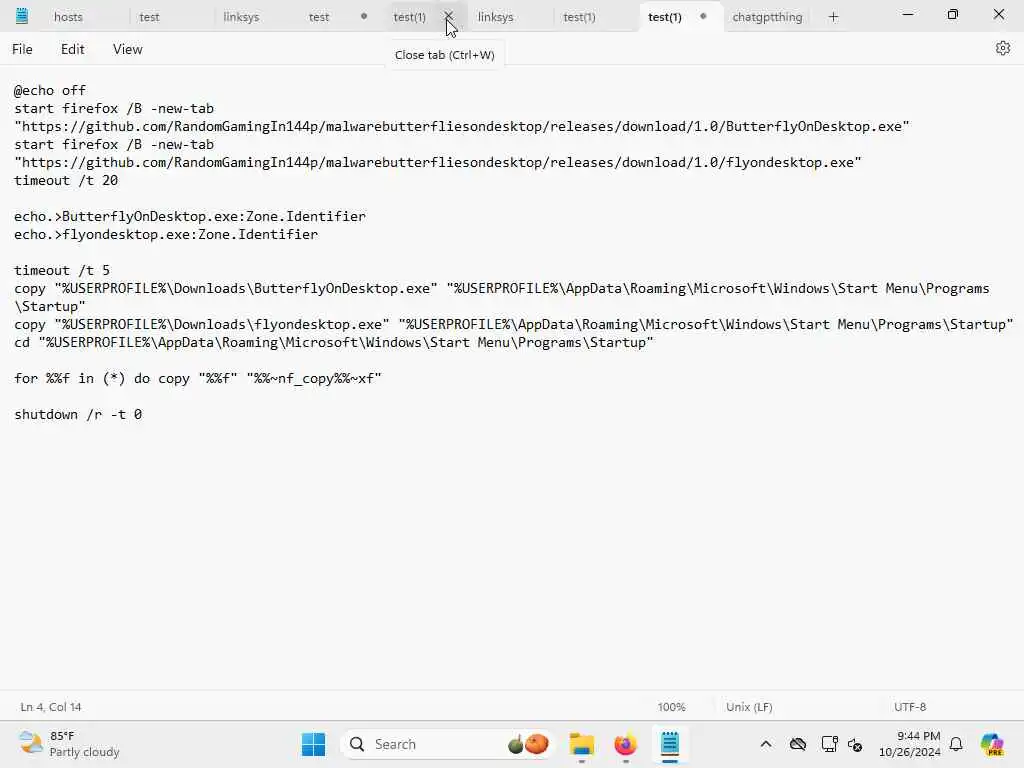
Task: Click the 'timeout /t 20' line
Action: [x=66, y=180]
